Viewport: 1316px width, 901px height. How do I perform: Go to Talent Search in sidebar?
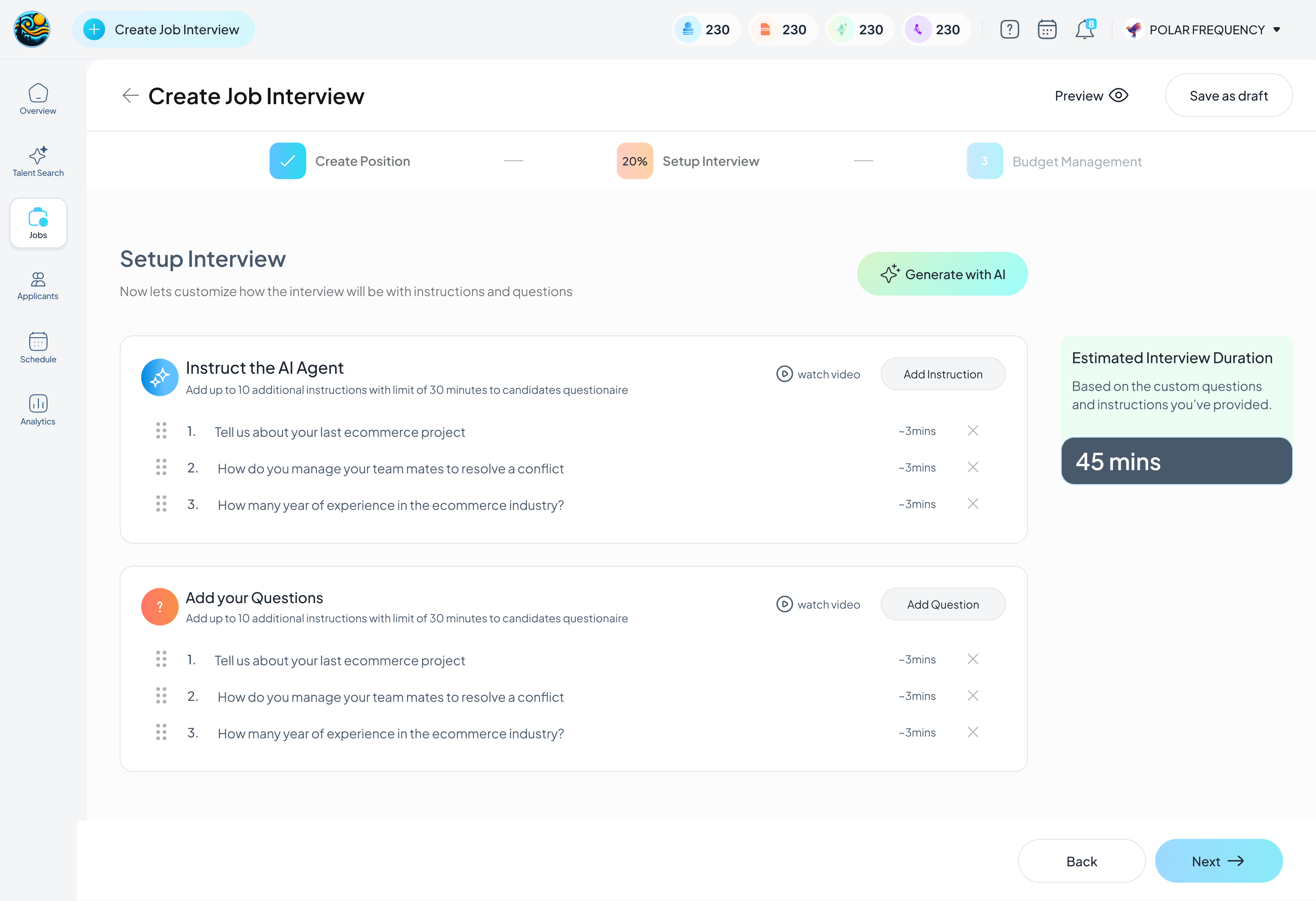38,161
